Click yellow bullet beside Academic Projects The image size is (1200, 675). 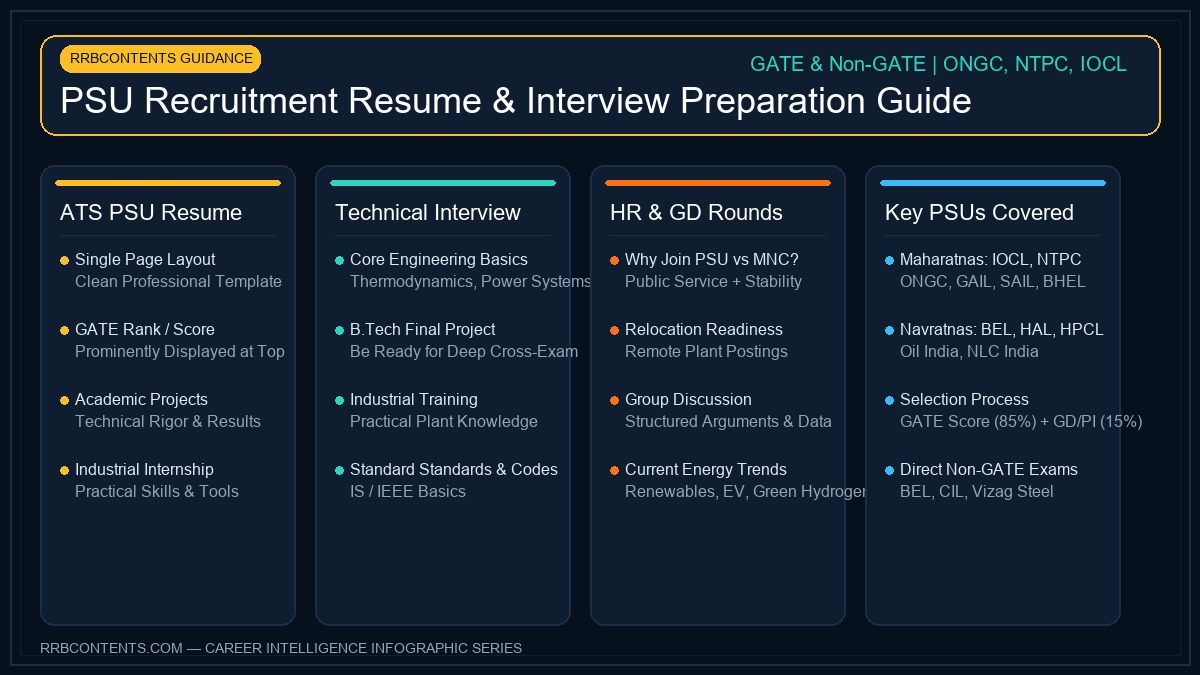pyautogui.click(x=64, y=400)
